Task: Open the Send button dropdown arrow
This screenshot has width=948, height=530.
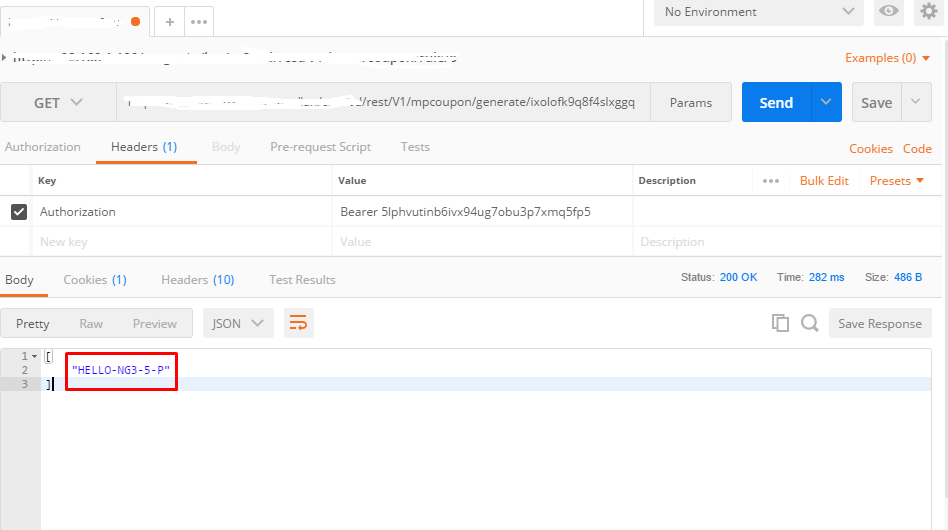Action: pyautogui.click(x=825, y=102)
